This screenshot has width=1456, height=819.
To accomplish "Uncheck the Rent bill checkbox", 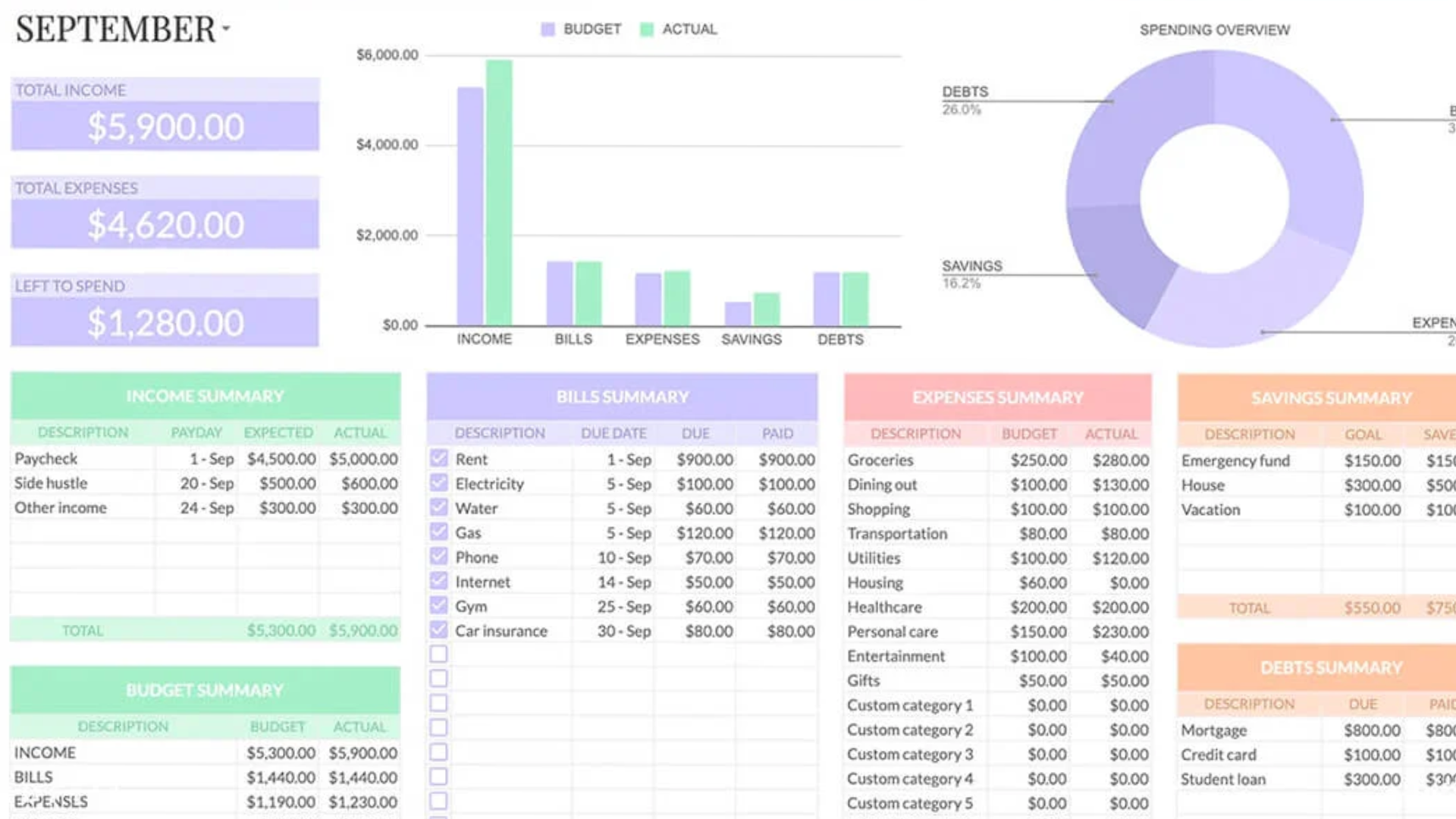I will pos(438,458).
